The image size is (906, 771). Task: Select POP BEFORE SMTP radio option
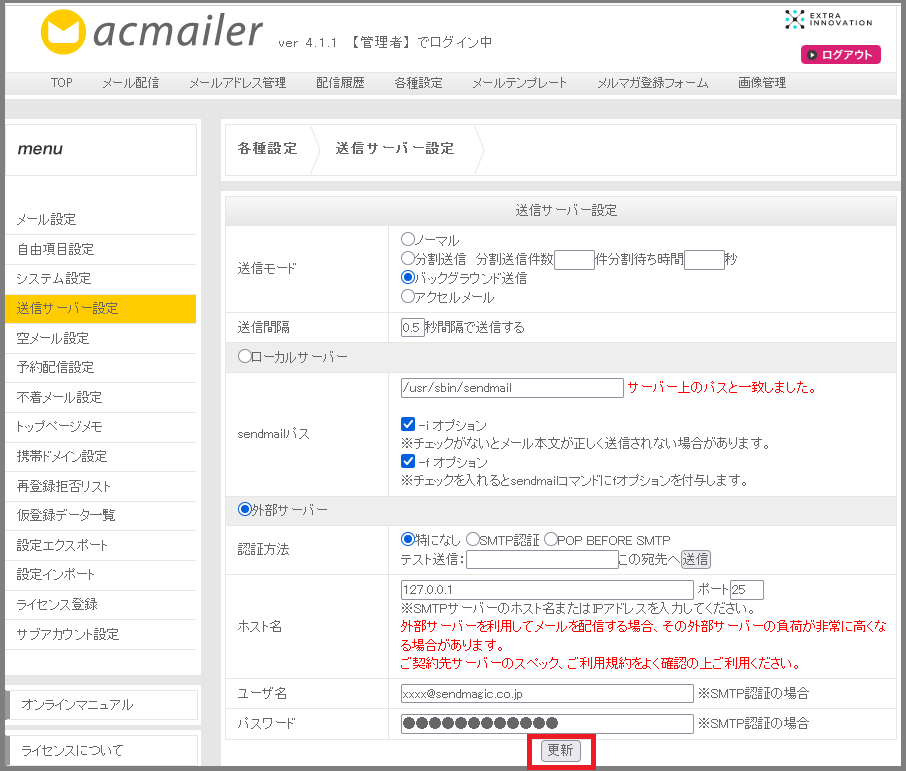[551, 540]
